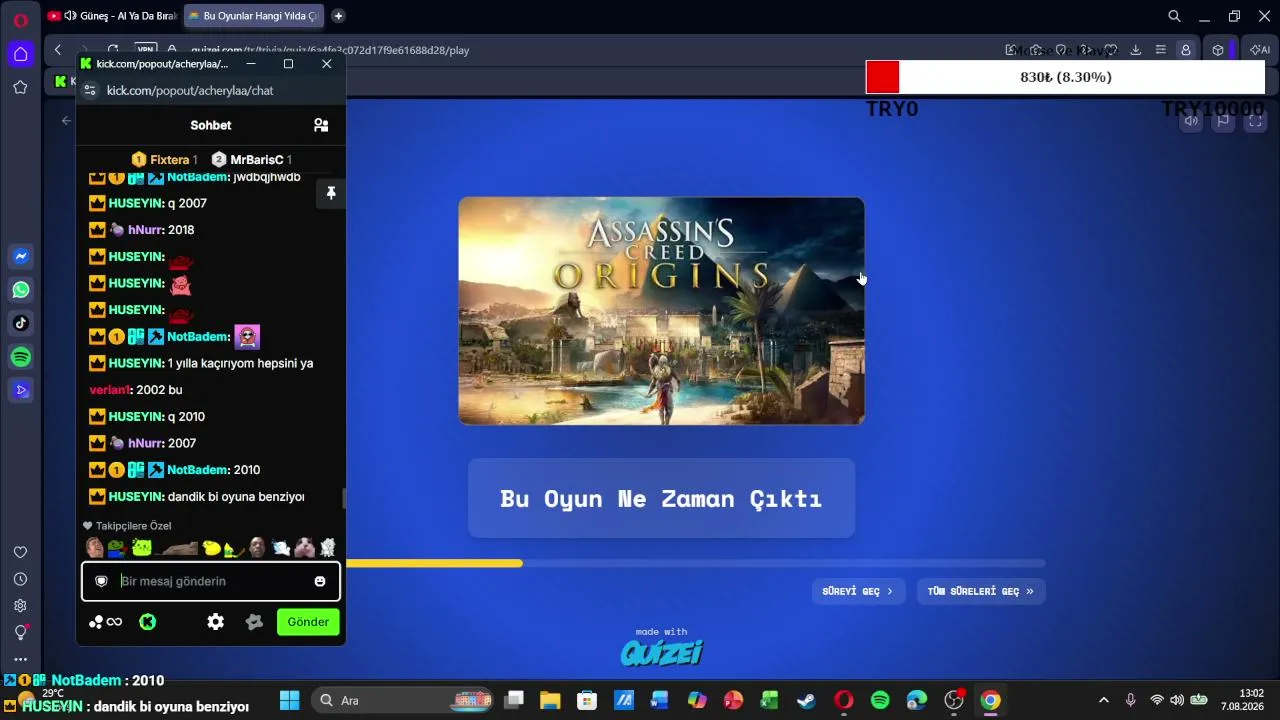1280x720 pixels.
Task: Click the channel points infinity icon
Action: point(105,622)
